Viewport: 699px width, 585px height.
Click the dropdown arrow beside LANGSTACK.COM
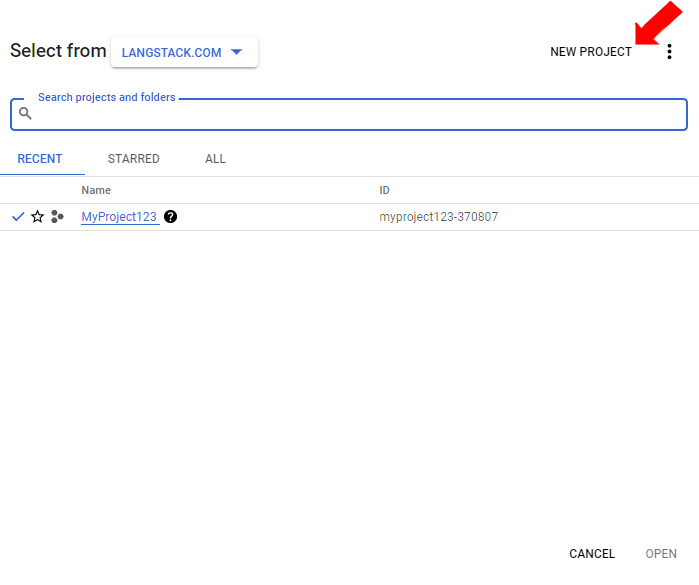point(236,53)
